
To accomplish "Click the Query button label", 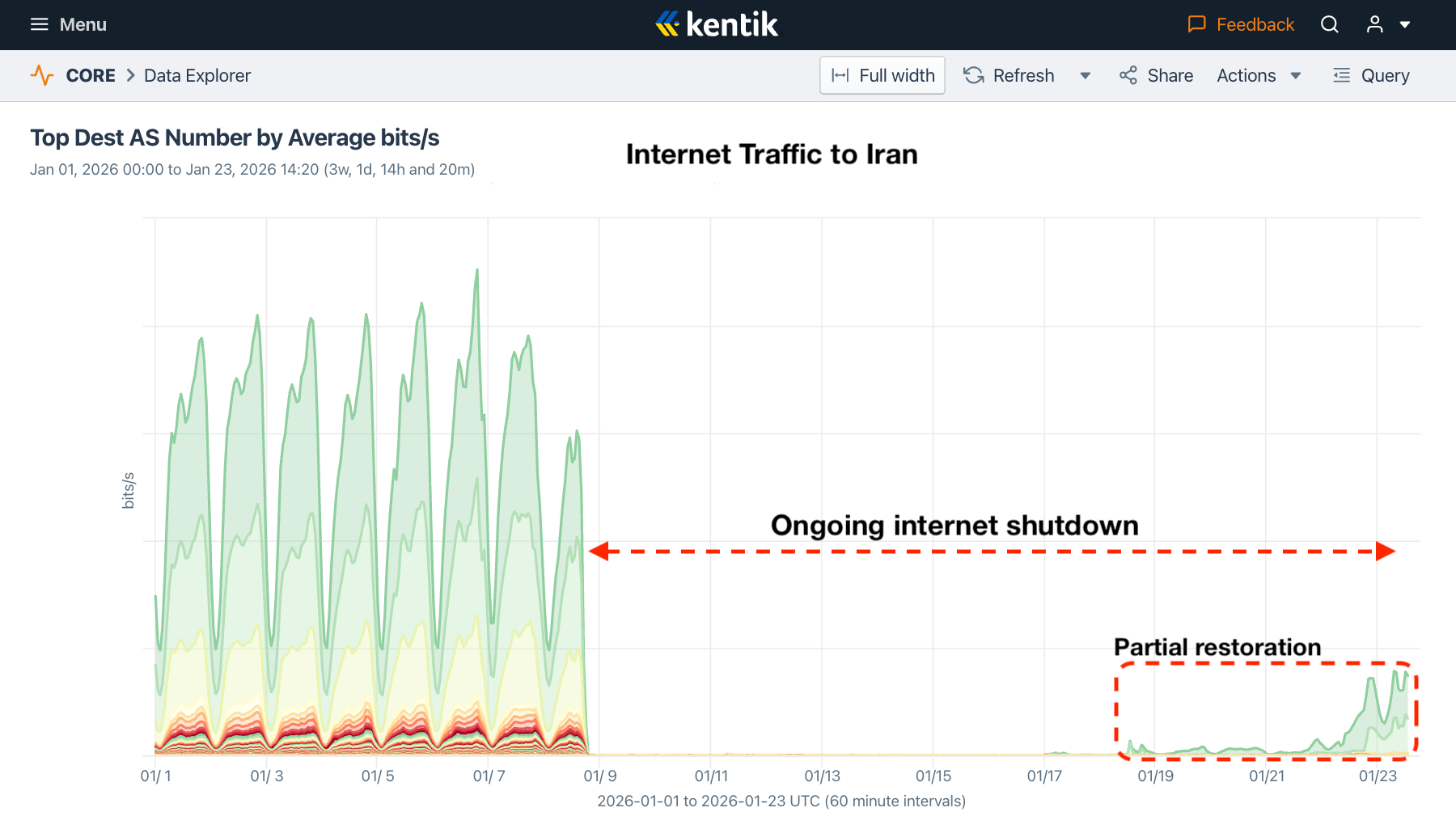I will pyautogui.click(x=1385, y=75).
